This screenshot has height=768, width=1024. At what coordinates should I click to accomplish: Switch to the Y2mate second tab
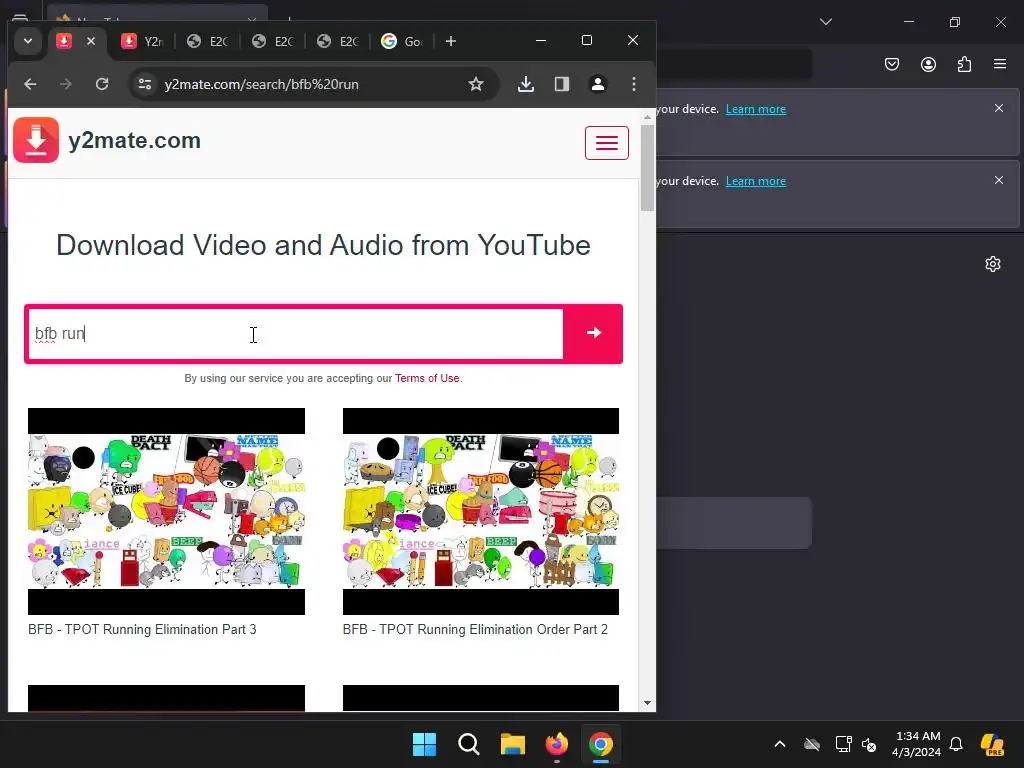click(142, 41)
